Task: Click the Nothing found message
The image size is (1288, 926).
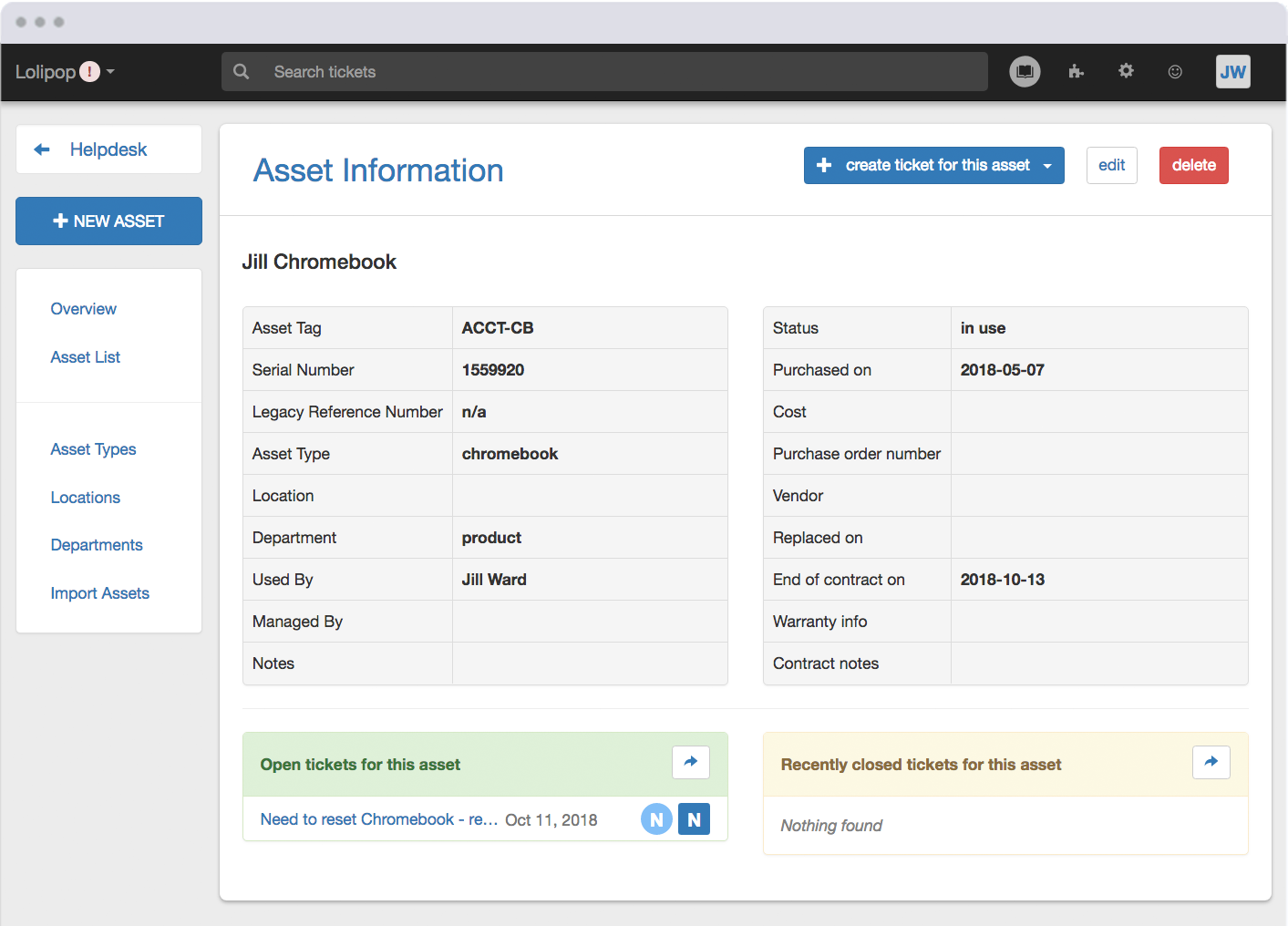Action: tap(831, 826)
